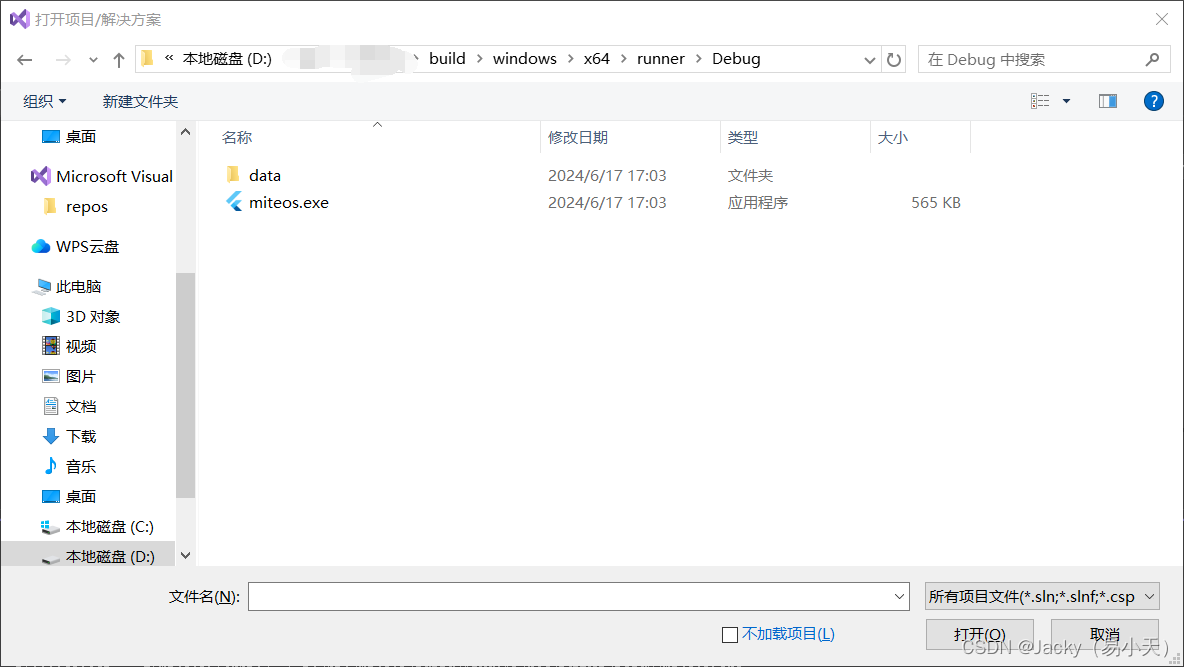Check the 不加载项目 checkbox
This screenshot has height=667, width=1184.
coord(729,635)
